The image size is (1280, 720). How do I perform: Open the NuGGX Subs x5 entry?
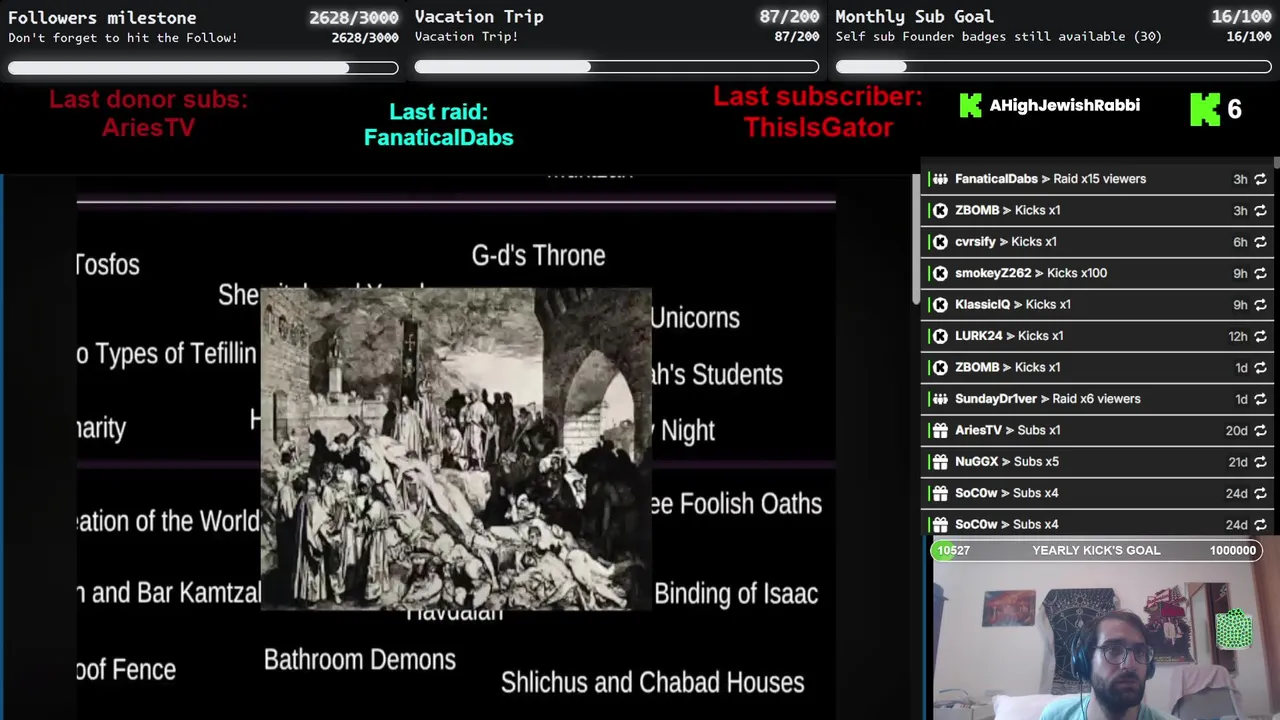pos(1099,462)
